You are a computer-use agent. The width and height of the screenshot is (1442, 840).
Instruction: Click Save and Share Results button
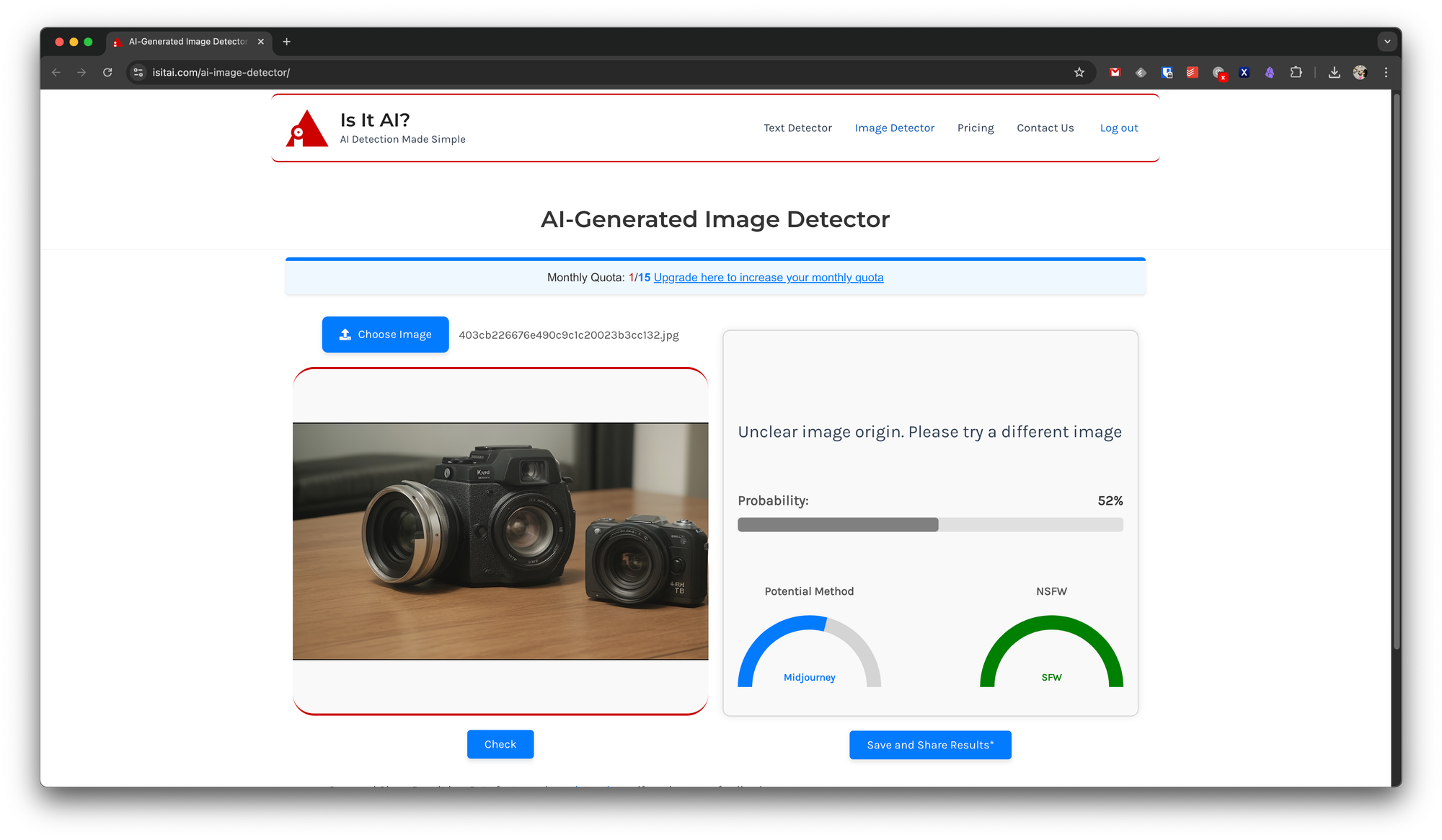(929, 745)
